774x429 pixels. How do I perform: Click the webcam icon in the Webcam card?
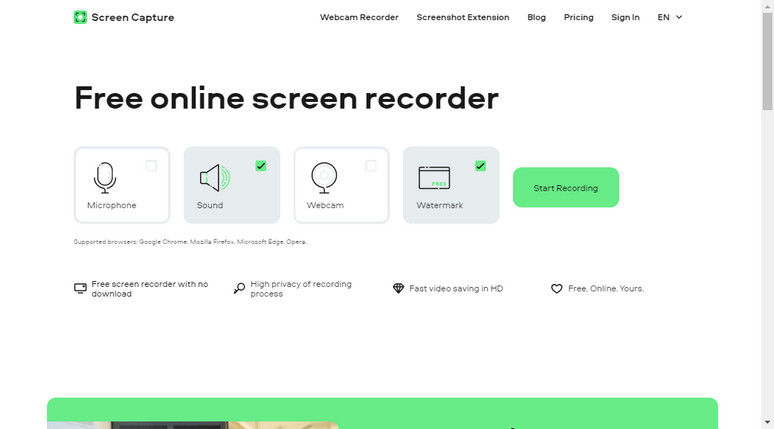point(324,178)
